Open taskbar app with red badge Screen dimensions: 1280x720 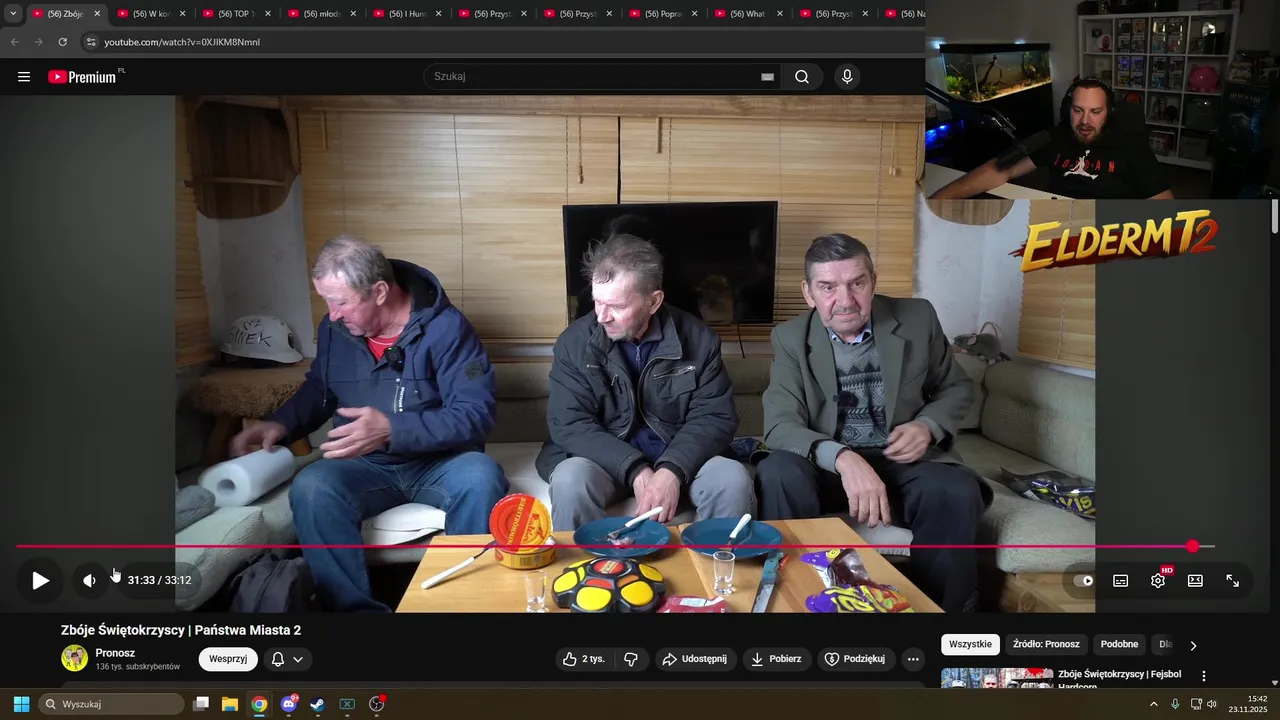tap(377, 704)
